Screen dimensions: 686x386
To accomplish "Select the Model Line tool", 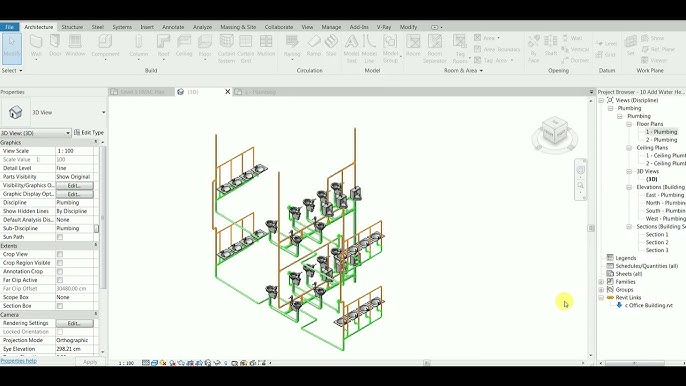I will 369,48.
